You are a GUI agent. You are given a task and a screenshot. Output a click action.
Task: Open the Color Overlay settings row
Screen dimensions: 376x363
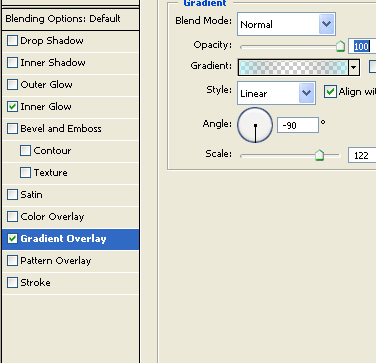click(71, 217)
